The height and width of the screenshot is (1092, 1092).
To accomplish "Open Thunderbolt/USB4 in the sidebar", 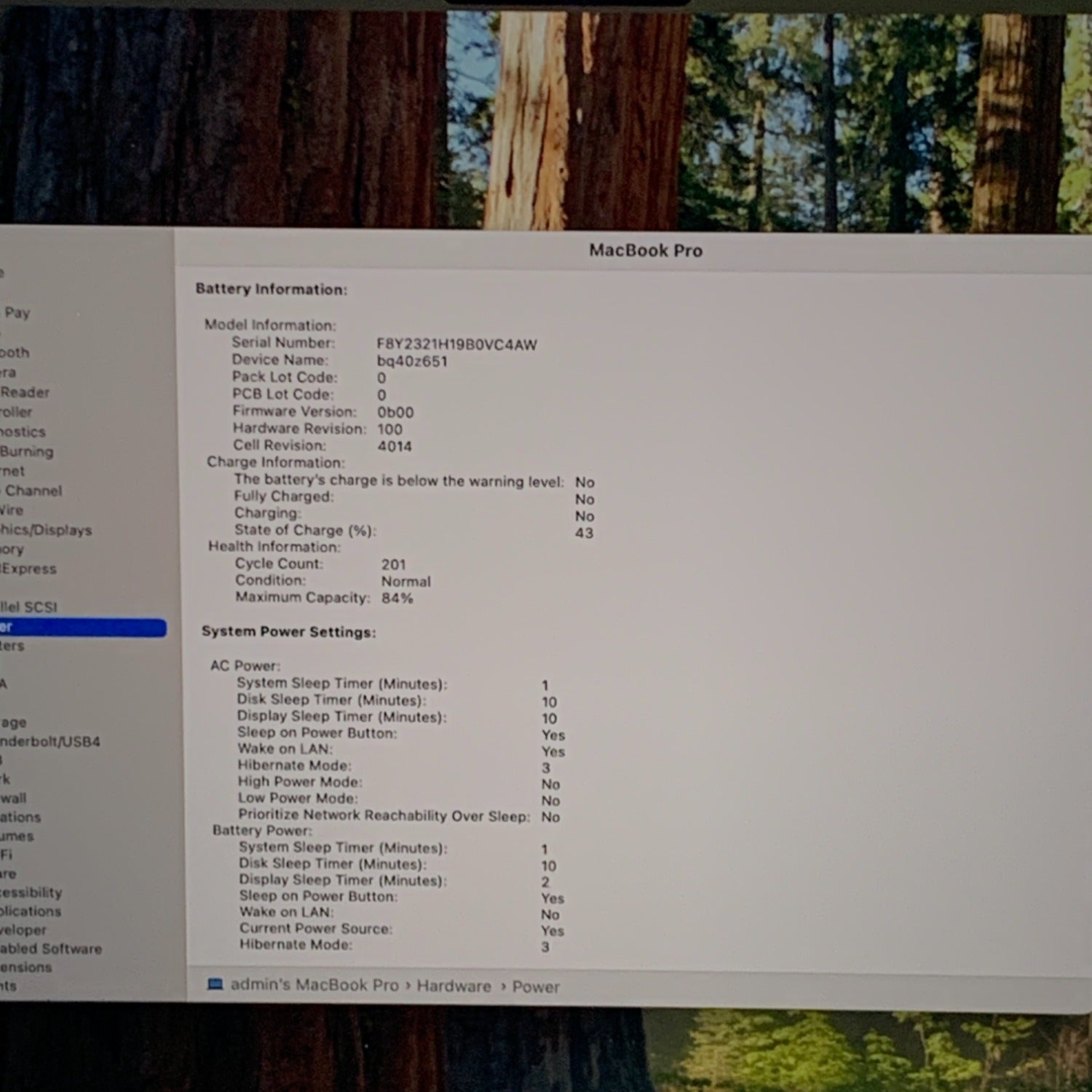I will [x=50, y=742].
